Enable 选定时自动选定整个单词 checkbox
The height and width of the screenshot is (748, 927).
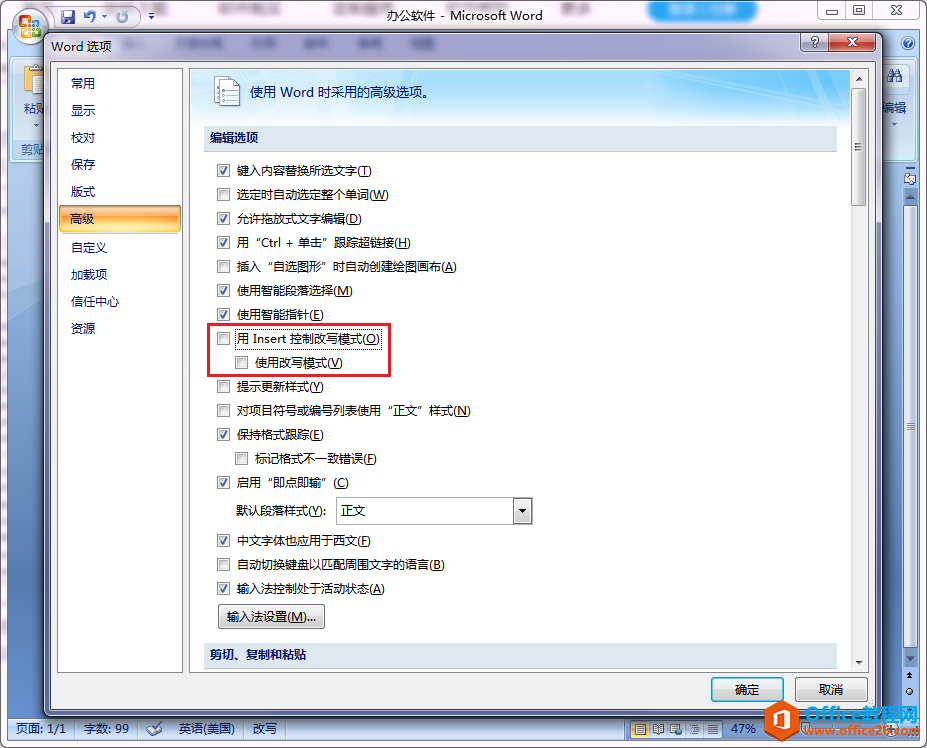pos(223,195)
